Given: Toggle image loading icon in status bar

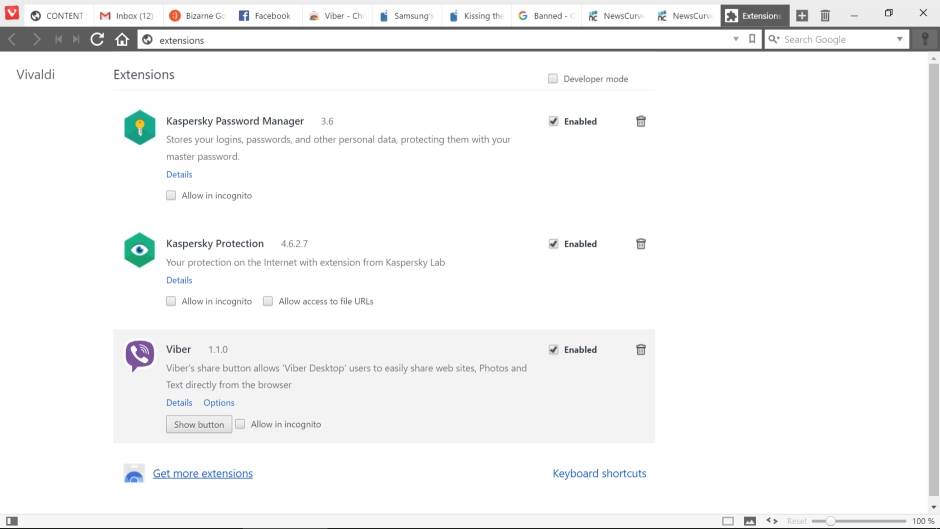Looking at the screenshot, I should [750, 521].
